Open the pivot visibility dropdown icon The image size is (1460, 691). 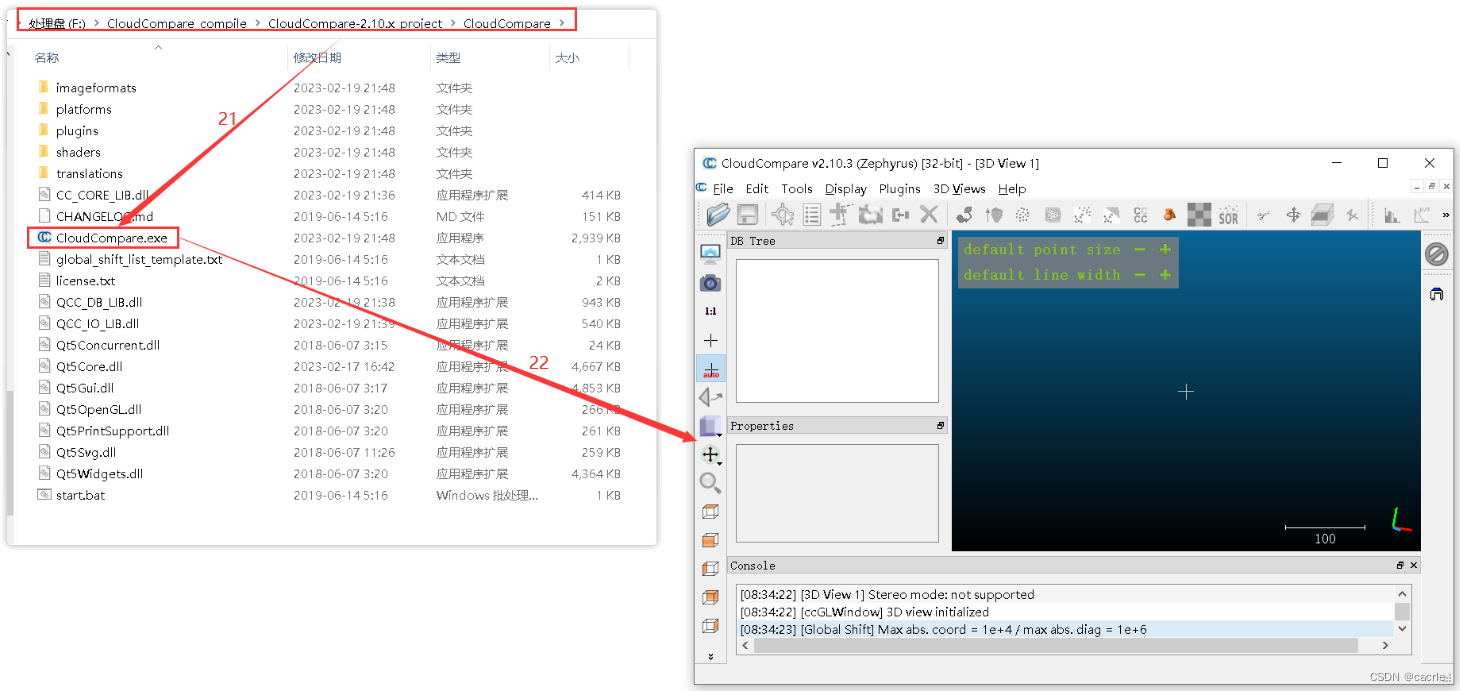point(710,455)
